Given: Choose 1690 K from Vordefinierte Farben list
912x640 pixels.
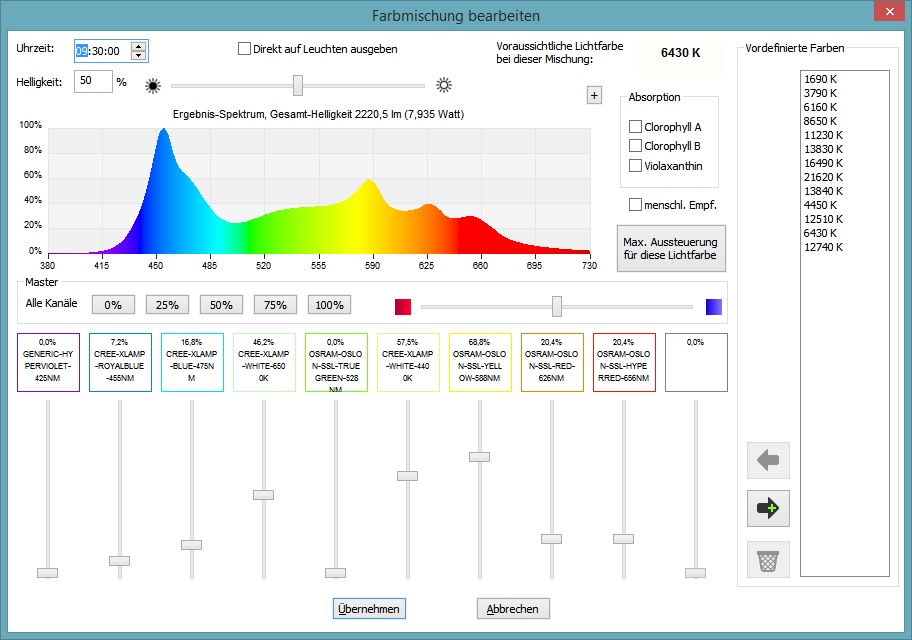Looking at the screenshot, I should click(820, 79).
